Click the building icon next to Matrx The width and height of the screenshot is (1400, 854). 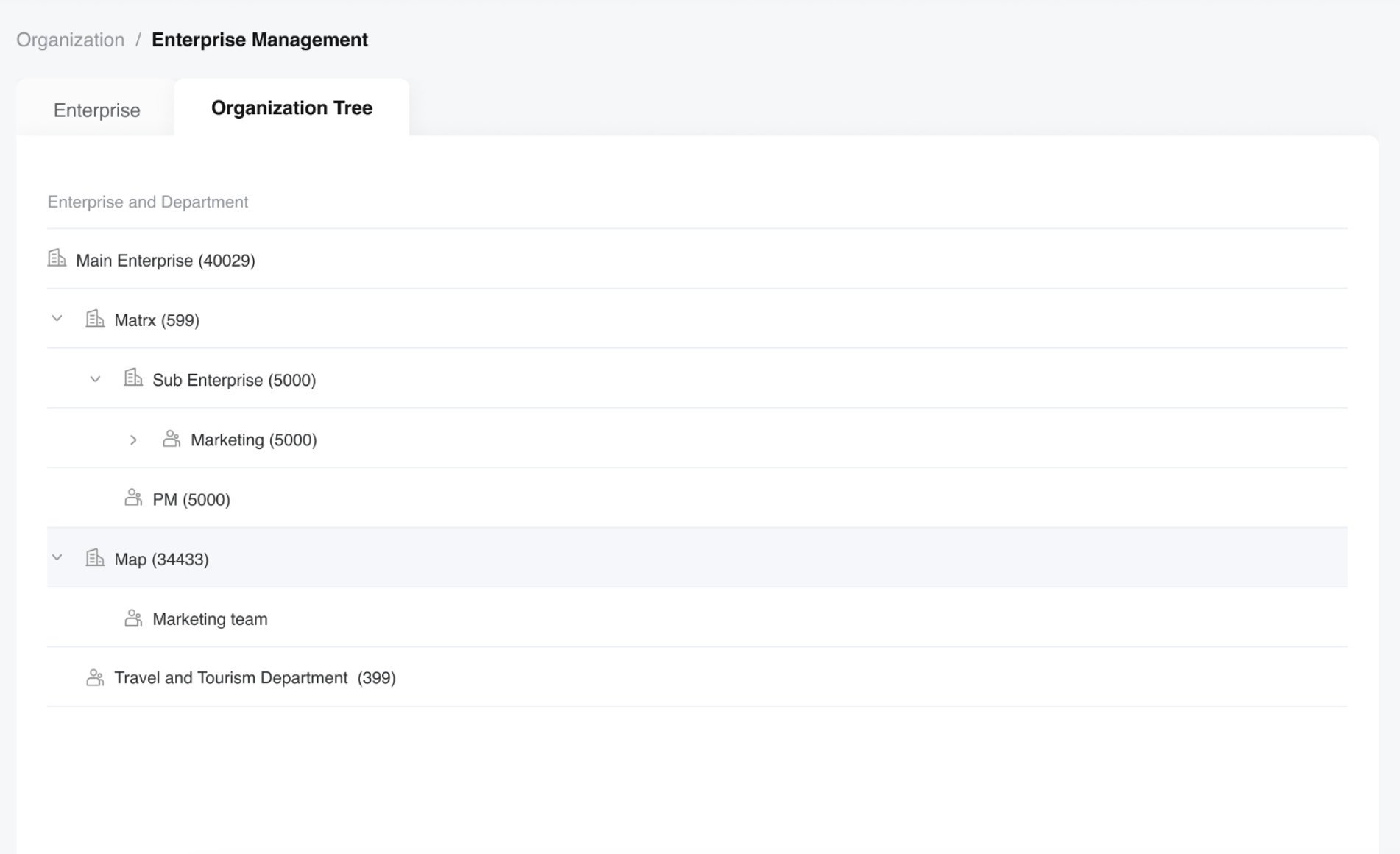pos(95,319)
